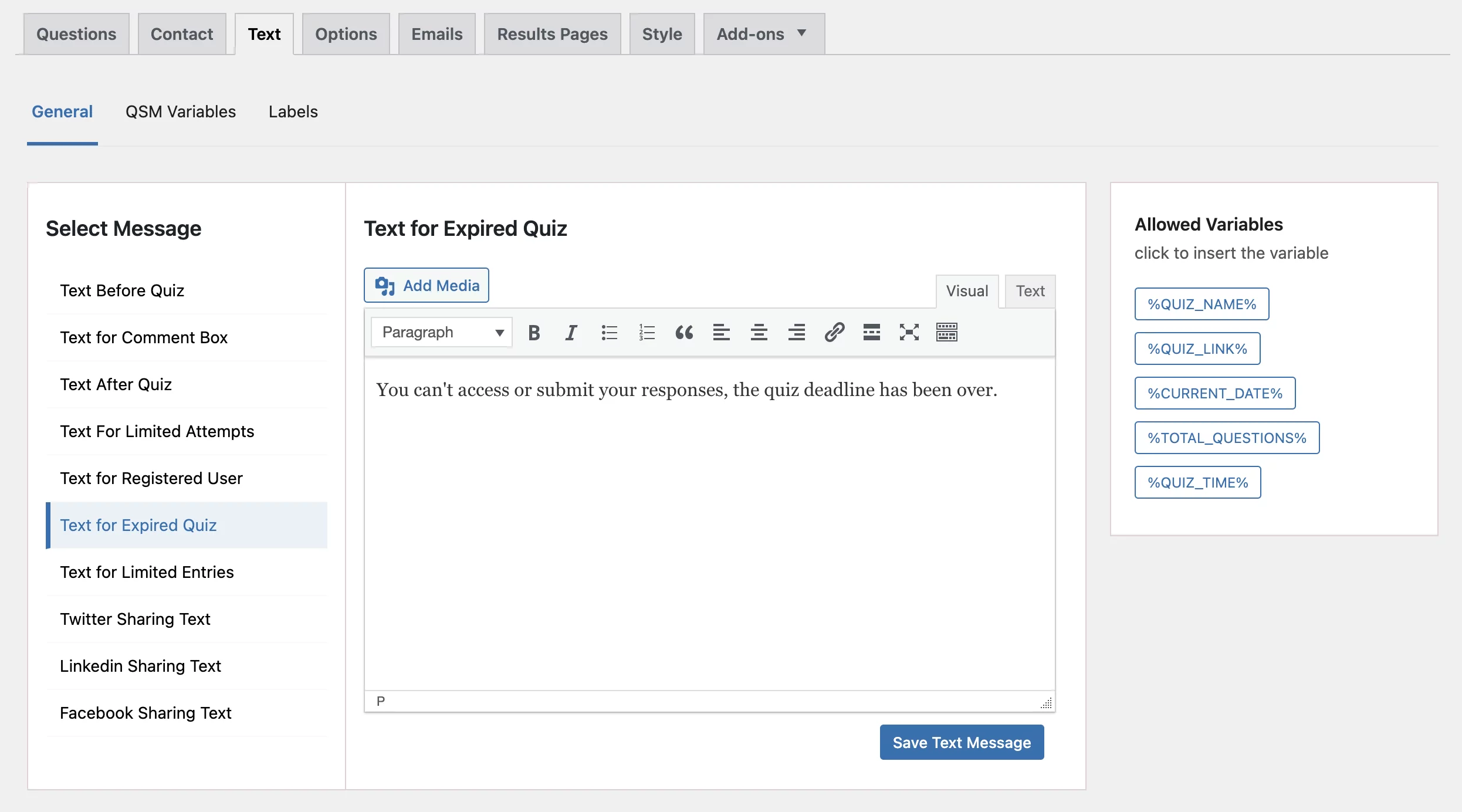
Task: Switch the editor to Text (HTML) mode
Action: [1030, 291]
